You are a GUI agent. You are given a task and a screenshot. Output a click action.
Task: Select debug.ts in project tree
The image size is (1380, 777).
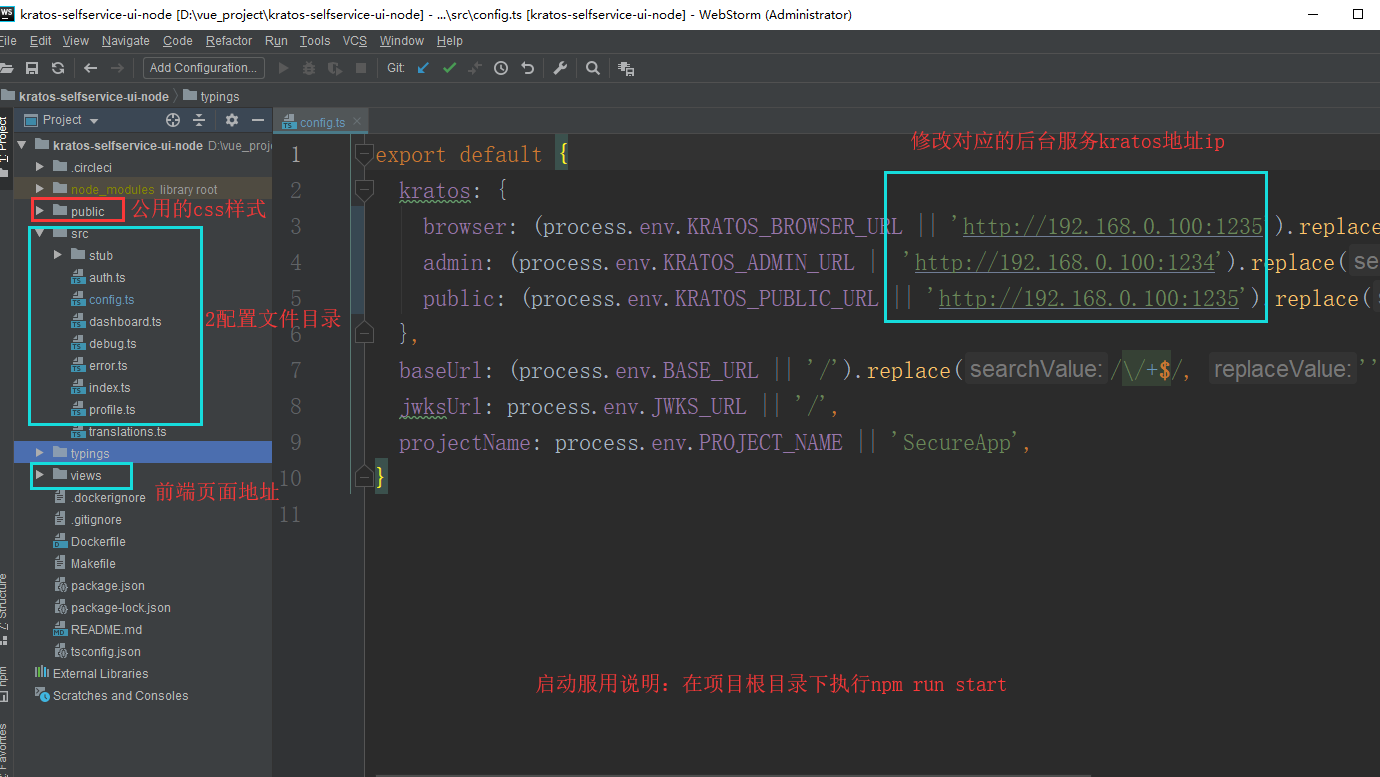pos(112,344)
